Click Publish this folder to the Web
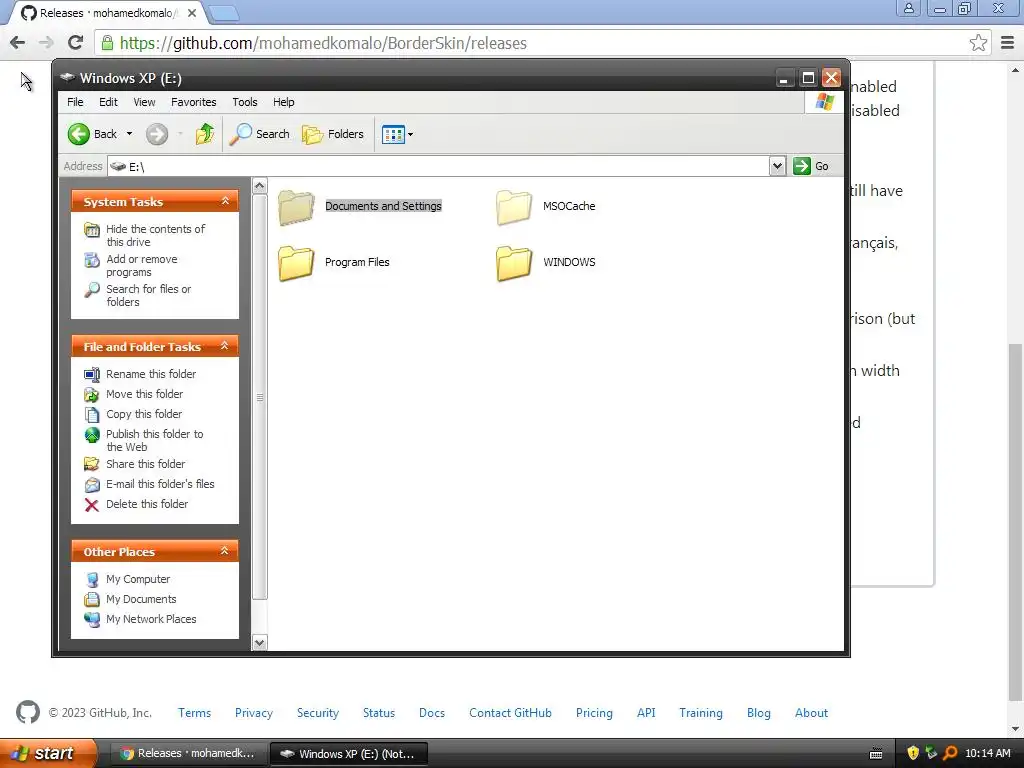This screenshot has height=768, width=1024. pyautogui.click(x=154, y=440)
